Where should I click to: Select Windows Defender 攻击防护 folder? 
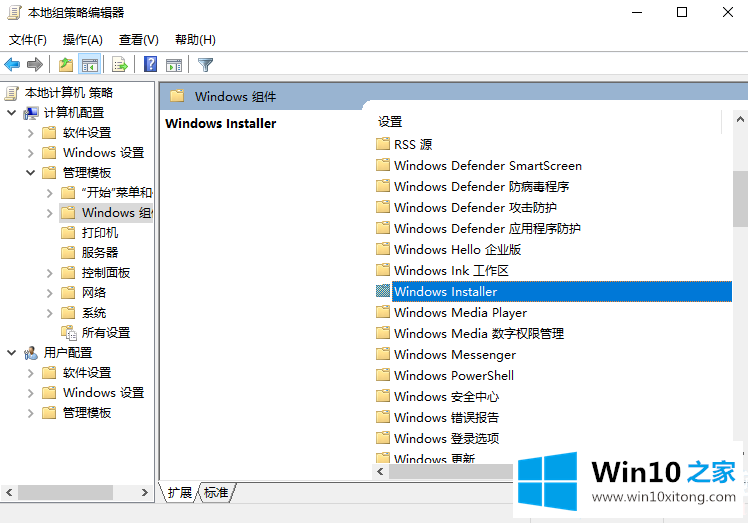coord(475,207)
